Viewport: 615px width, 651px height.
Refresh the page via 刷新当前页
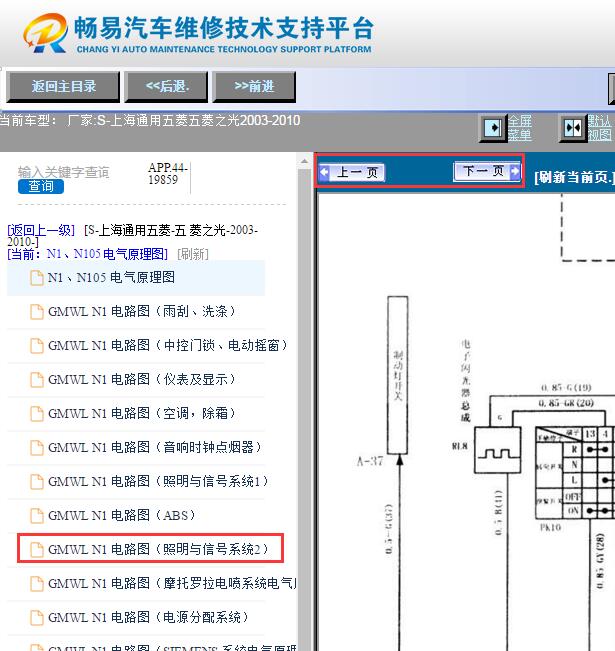point(574,177)
